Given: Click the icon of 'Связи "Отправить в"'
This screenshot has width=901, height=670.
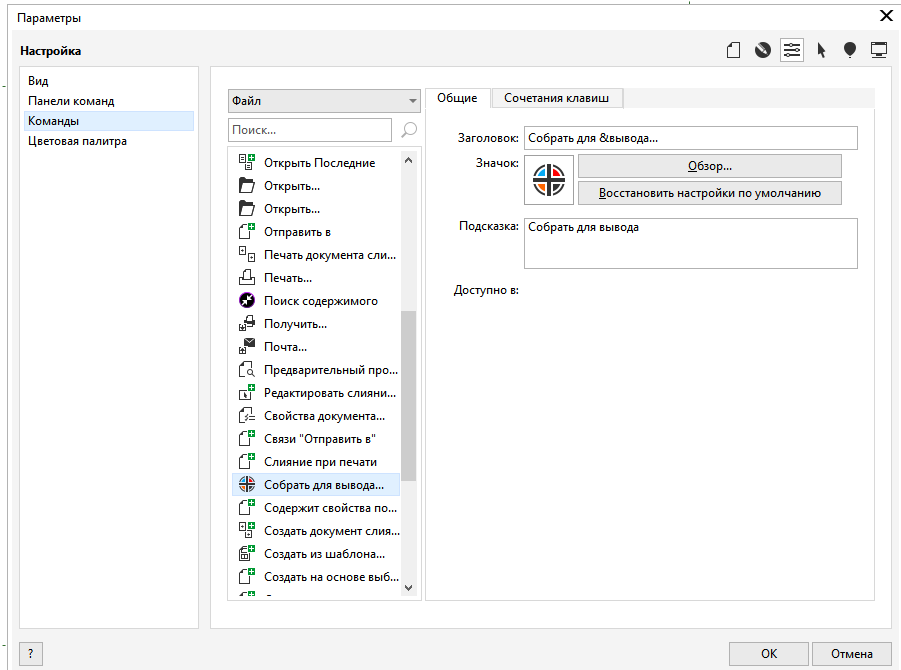Looking at the screenshot, I should click(247, 438).
